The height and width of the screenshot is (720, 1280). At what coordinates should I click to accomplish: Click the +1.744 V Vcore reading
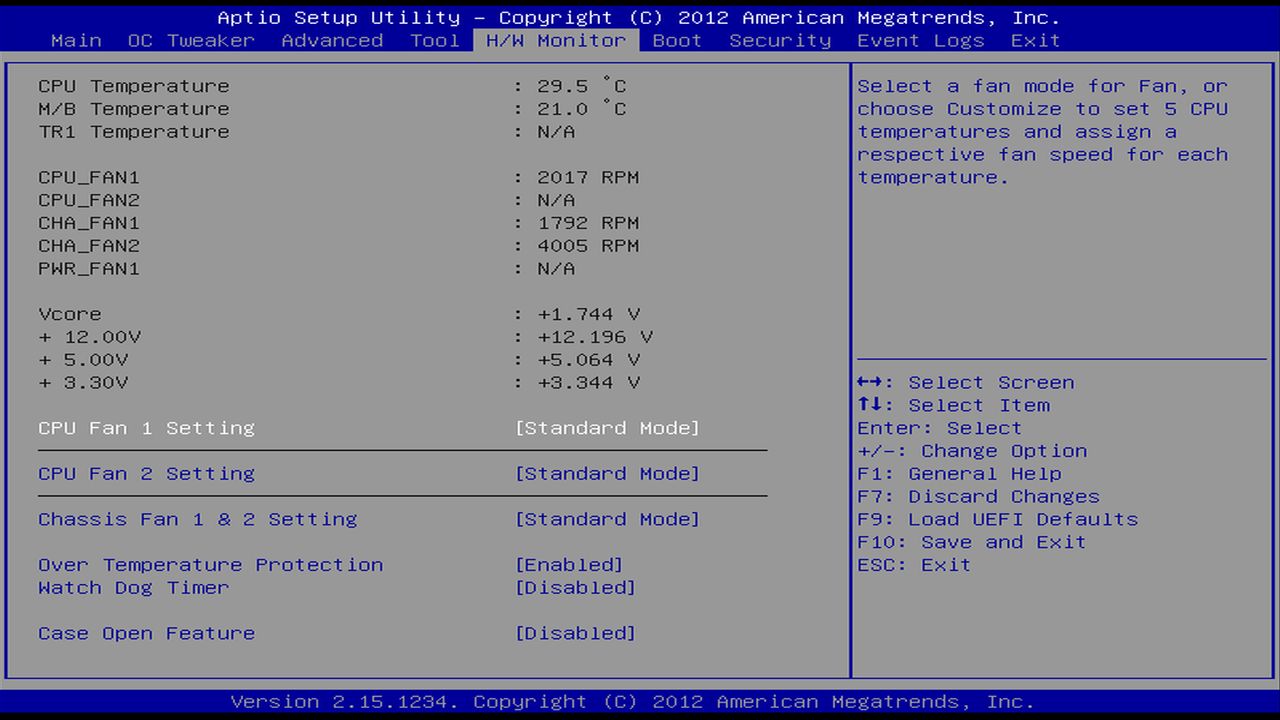click(588, 314)
